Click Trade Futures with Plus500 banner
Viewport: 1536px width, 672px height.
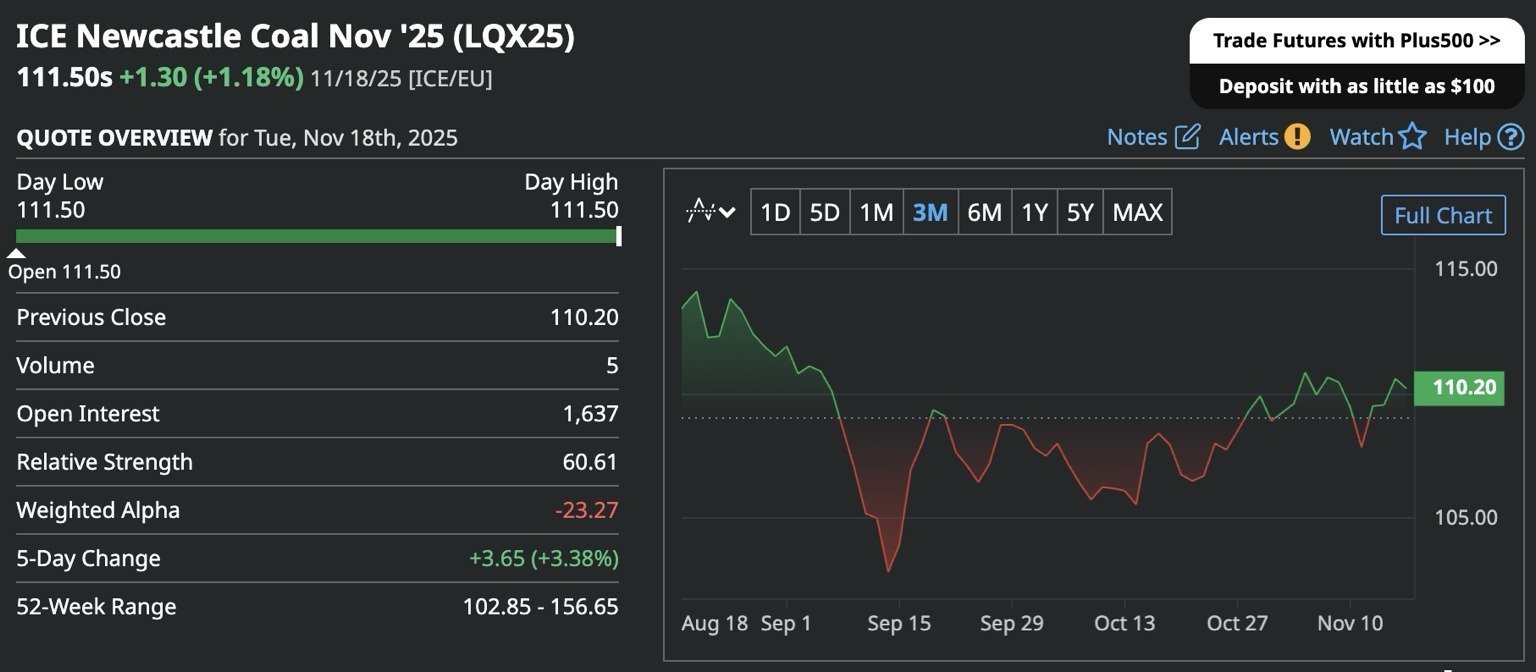(x=1356, y=41)
